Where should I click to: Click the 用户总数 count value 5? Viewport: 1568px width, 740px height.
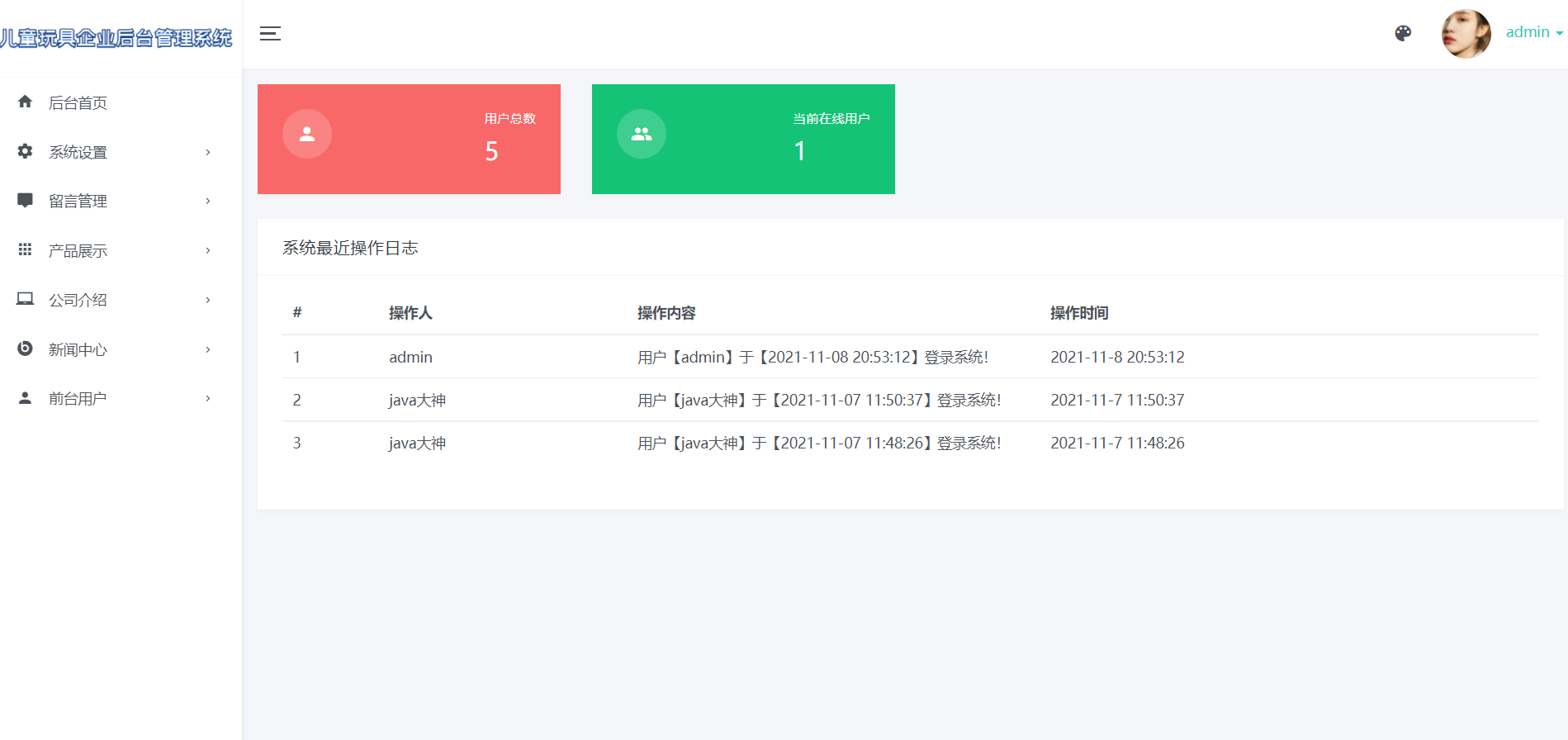point(491,151)
